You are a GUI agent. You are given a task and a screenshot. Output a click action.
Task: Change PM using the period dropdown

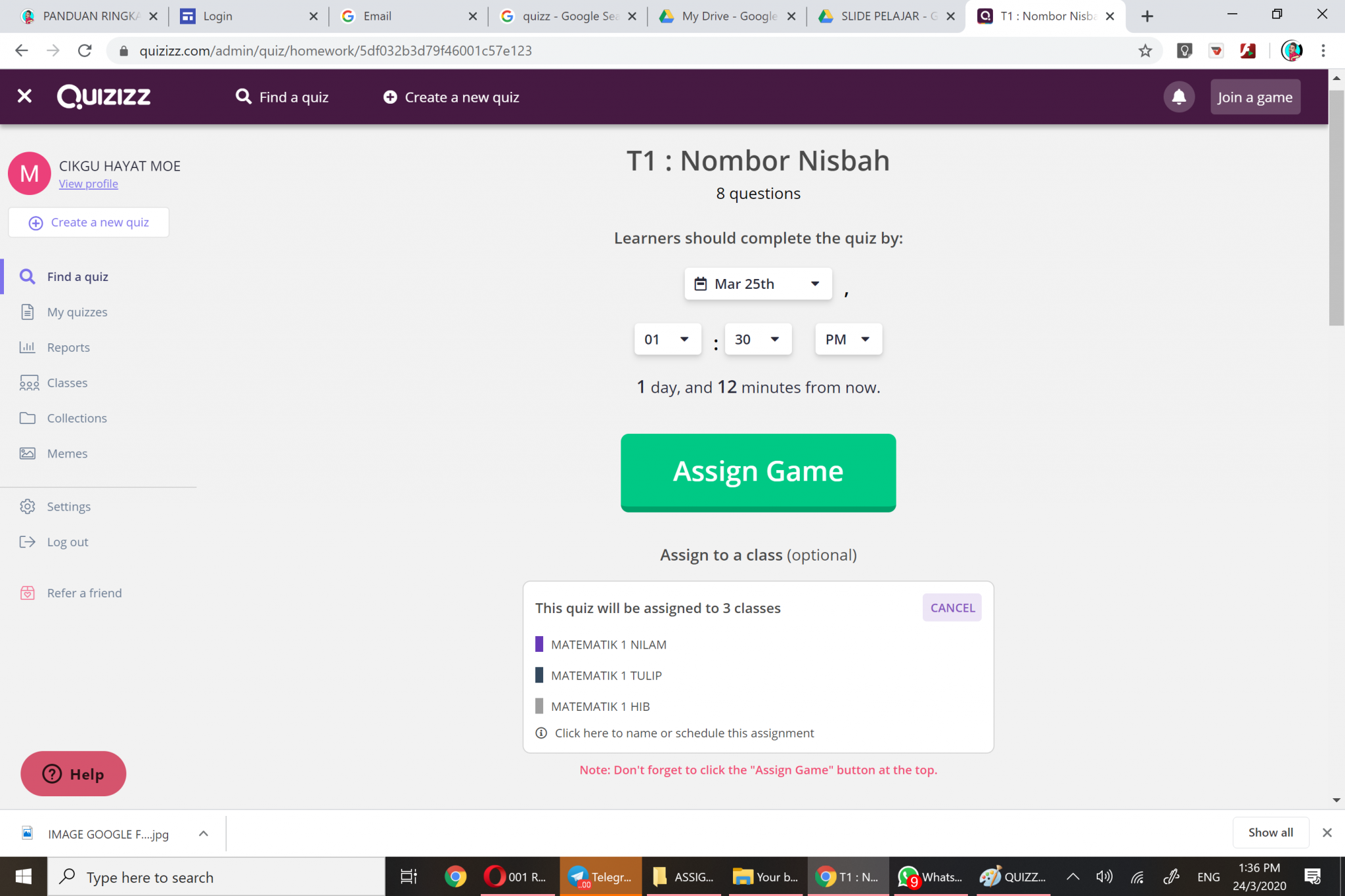(x=848, y=339)
